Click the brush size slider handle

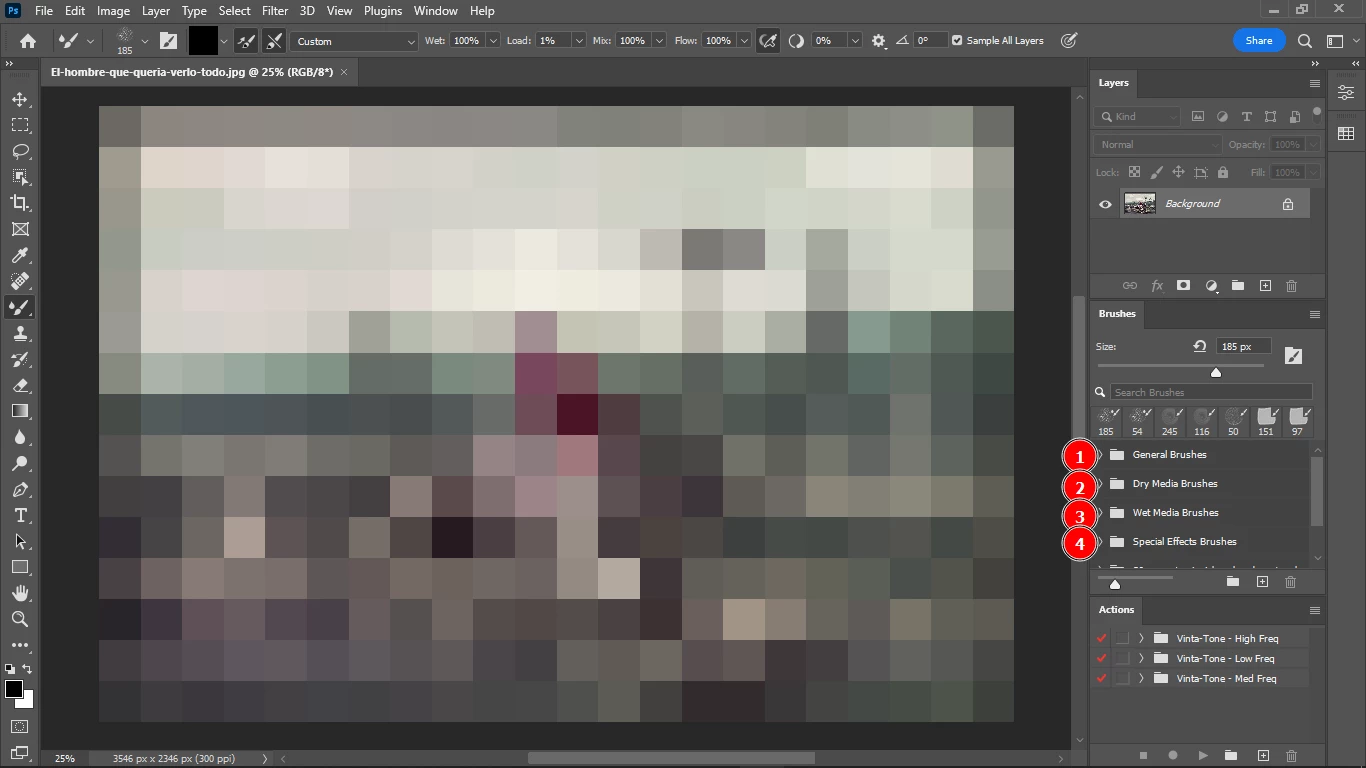coord(1216,372)
